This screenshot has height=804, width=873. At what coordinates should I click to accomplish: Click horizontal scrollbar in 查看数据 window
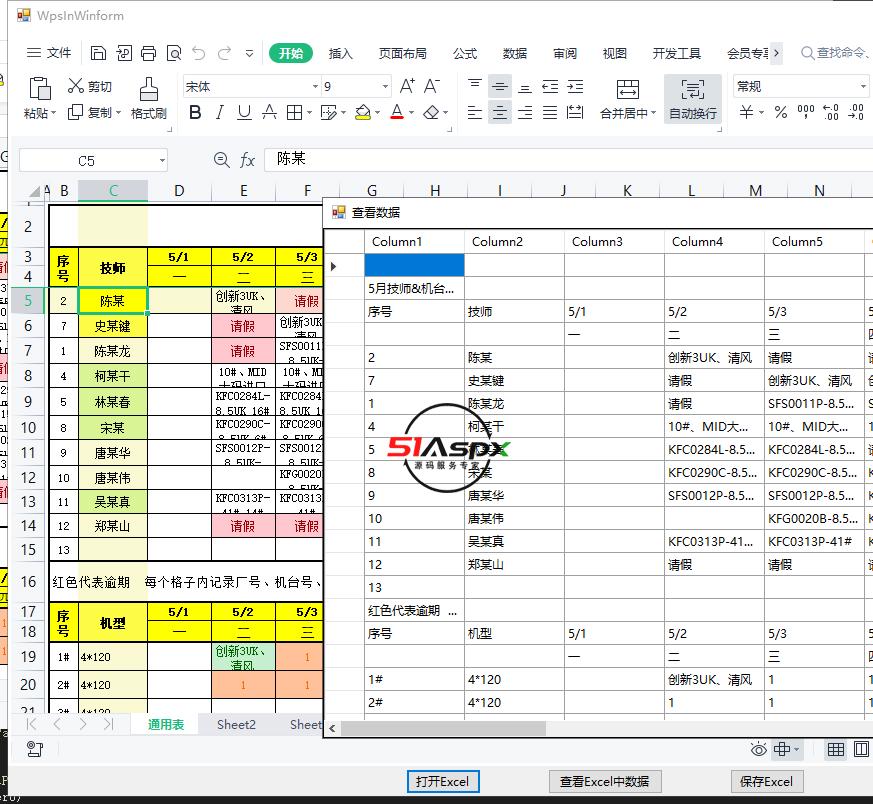(x=444, y=728)
